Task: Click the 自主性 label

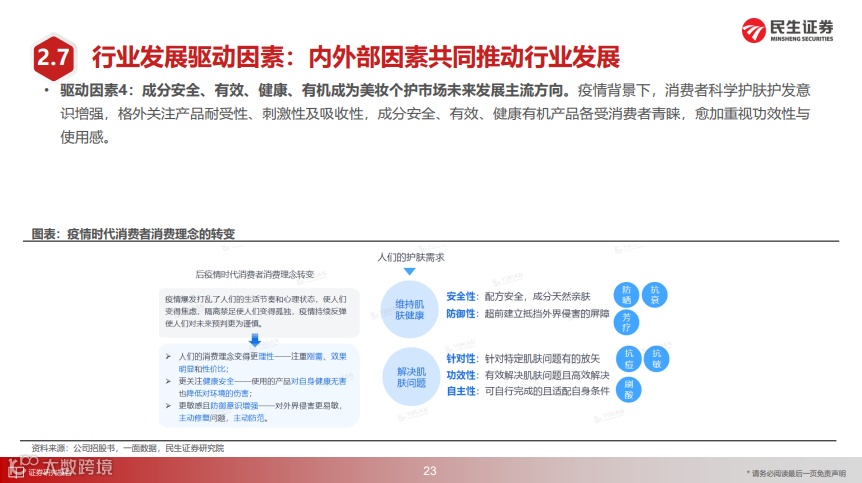Action: [460, 391]
